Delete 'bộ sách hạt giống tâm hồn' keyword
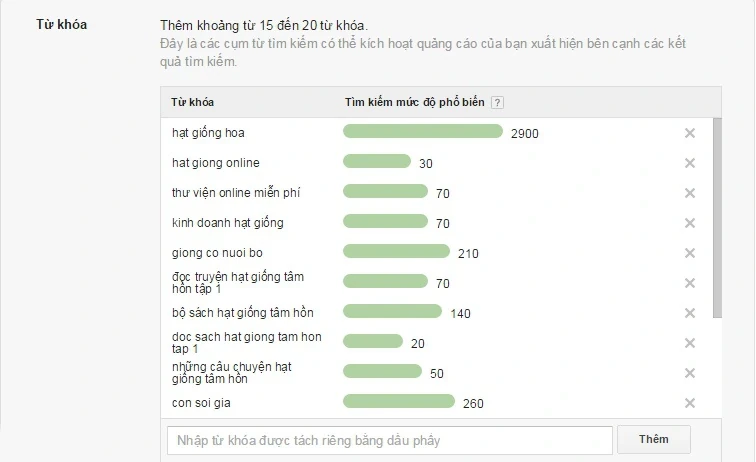 pos(689,313)
